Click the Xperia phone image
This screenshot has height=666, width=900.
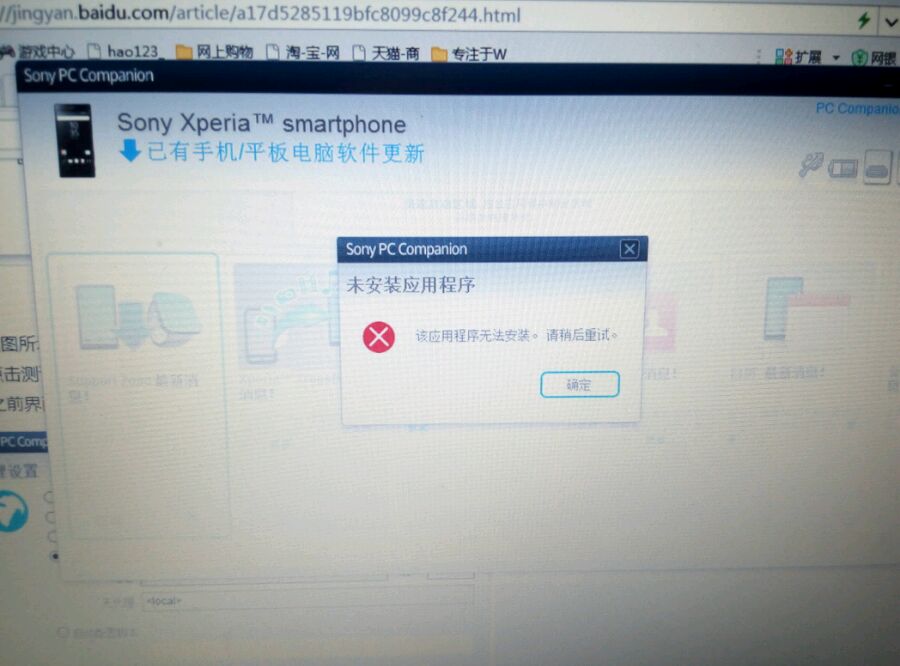click(76, 140)
